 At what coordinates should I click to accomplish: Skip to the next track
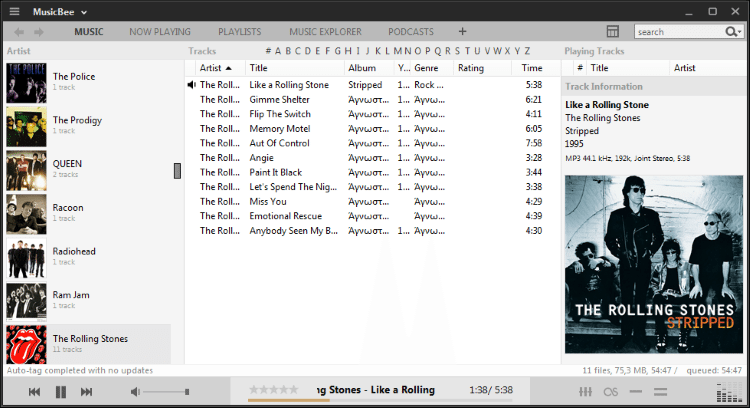(87, 392)
